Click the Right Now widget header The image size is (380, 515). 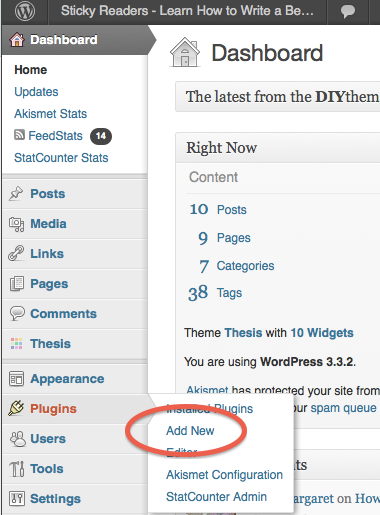tap(278, 148)
